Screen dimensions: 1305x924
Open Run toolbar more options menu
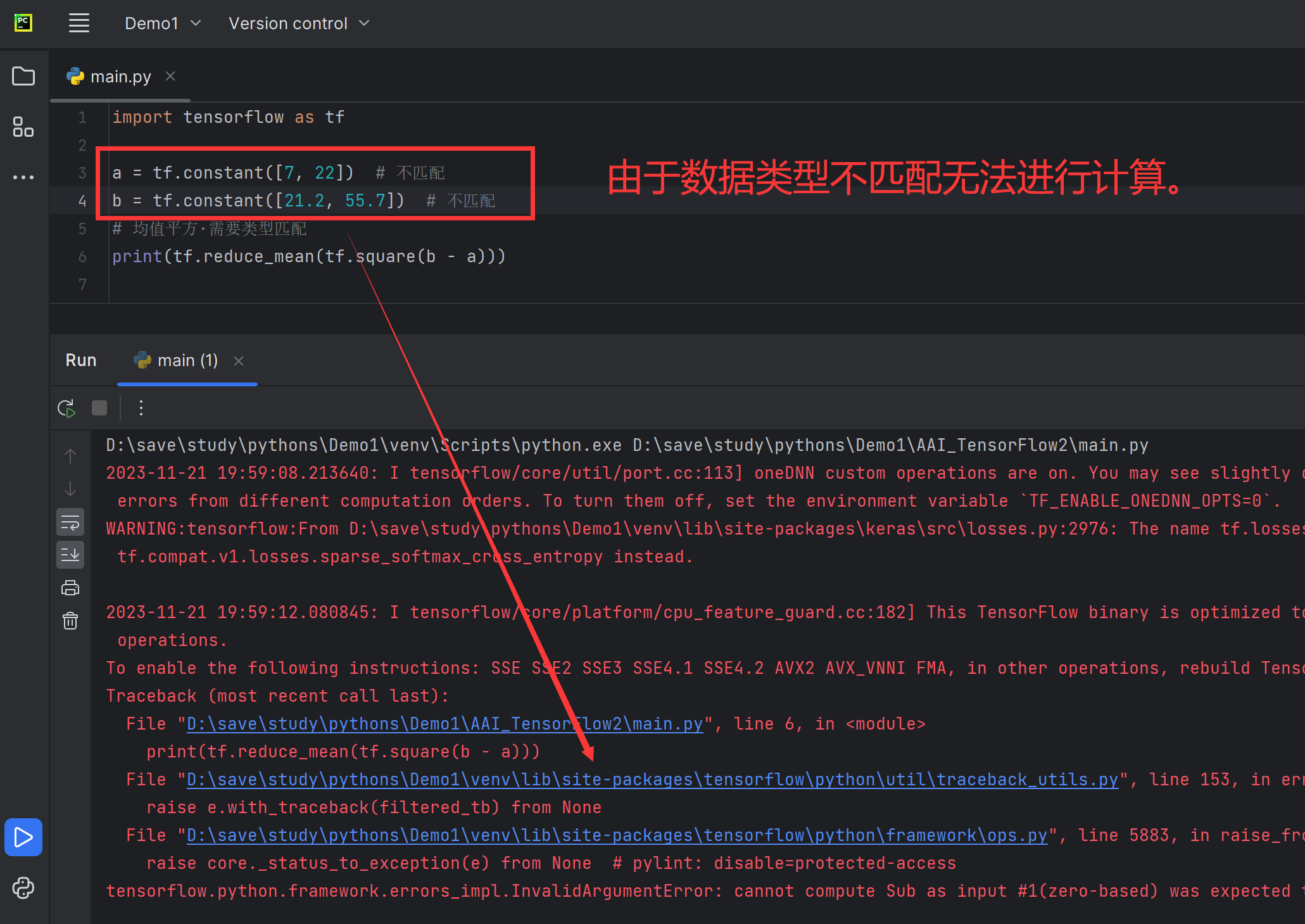[141, 408]
